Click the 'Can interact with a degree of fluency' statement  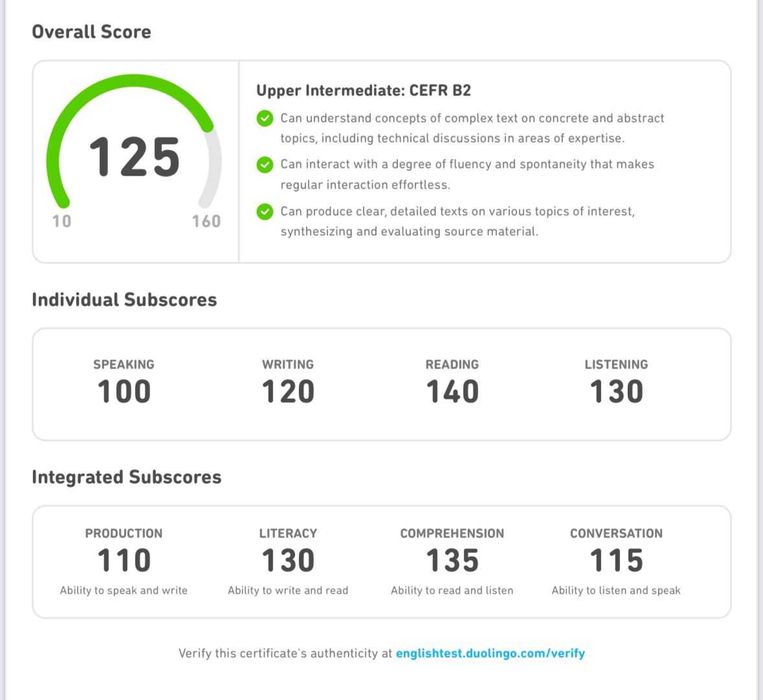click(467, 175)
